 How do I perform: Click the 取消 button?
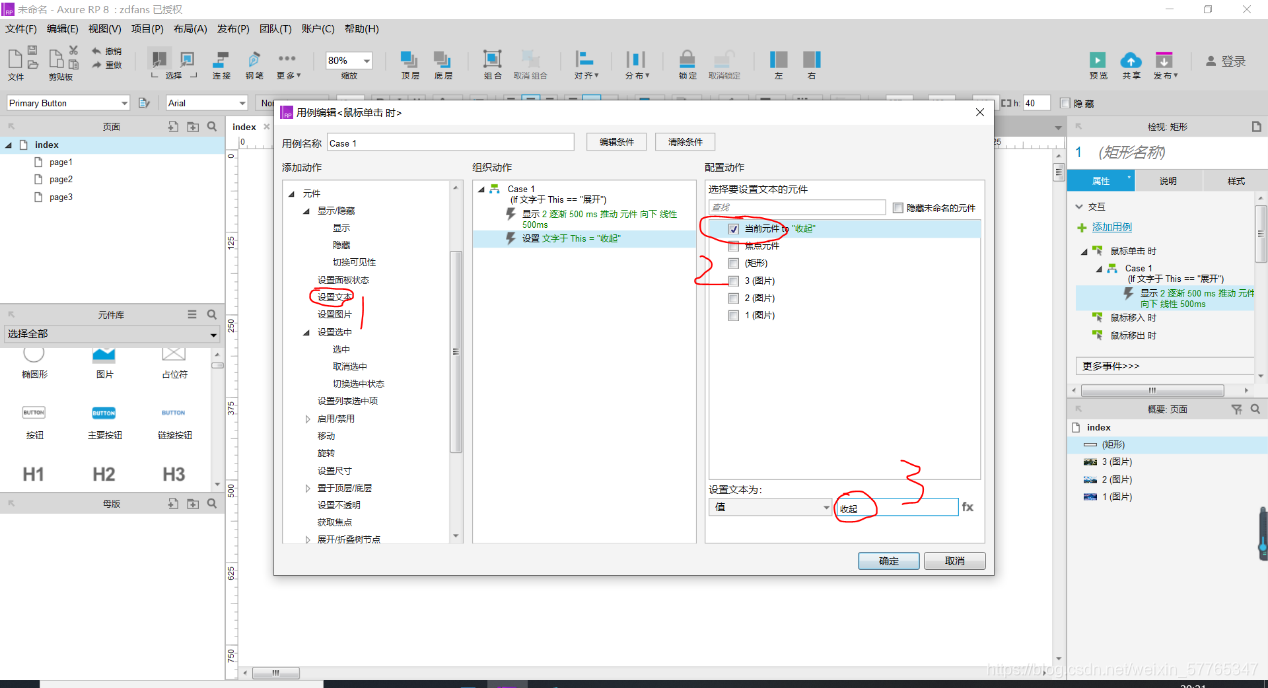(x=954, y=561)
